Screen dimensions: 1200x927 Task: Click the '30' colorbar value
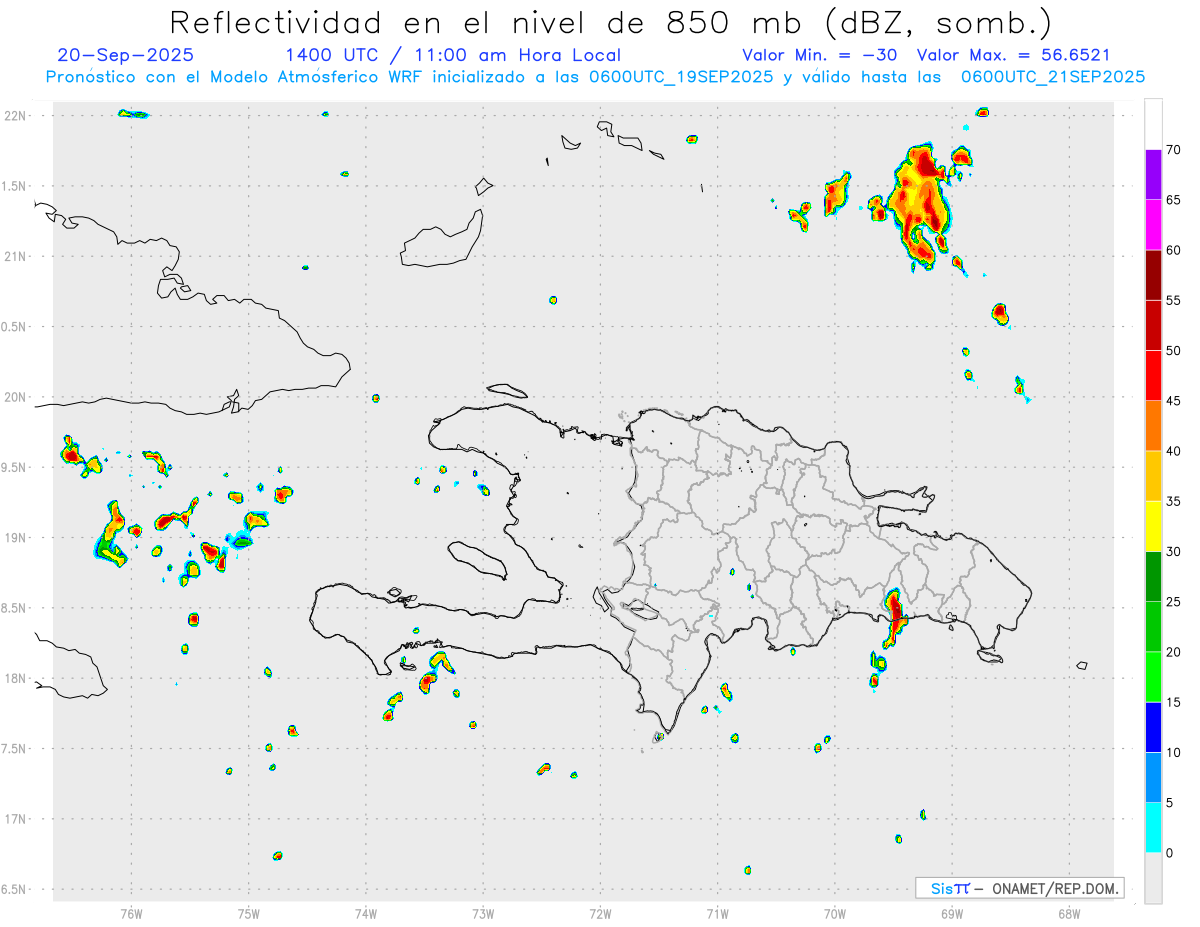[x=1174, y=552]
